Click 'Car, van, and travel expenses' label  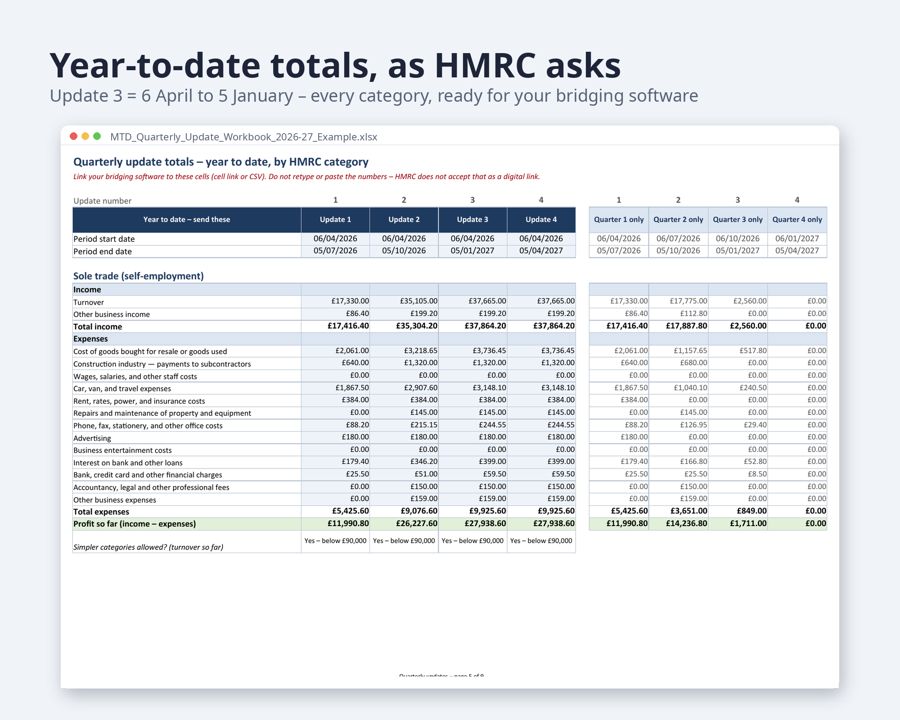[x=122, y=389]
